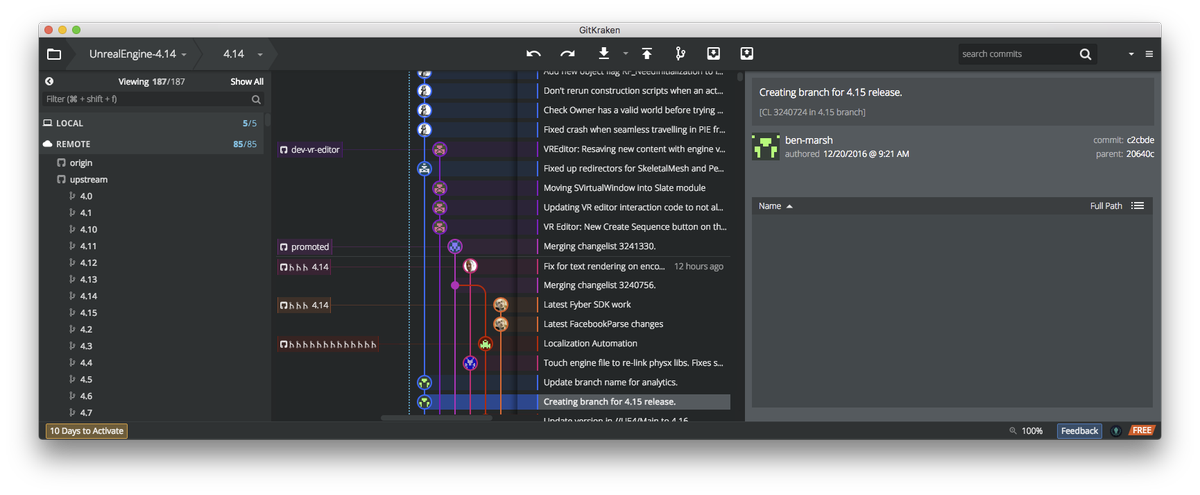Click the commit node for Localization Automation

[485, 343]
